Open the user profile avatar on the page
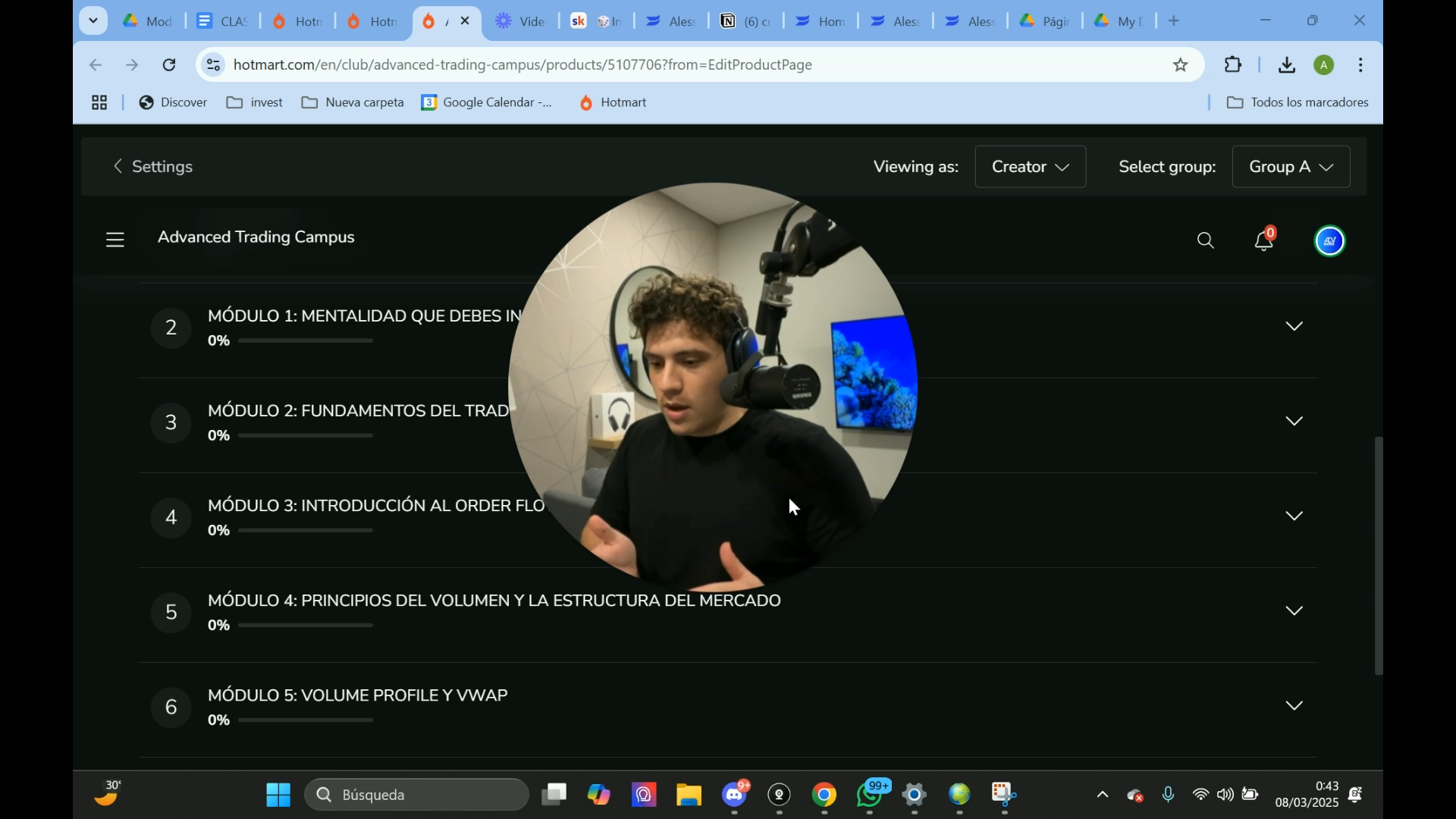 tap(1330, 241)
